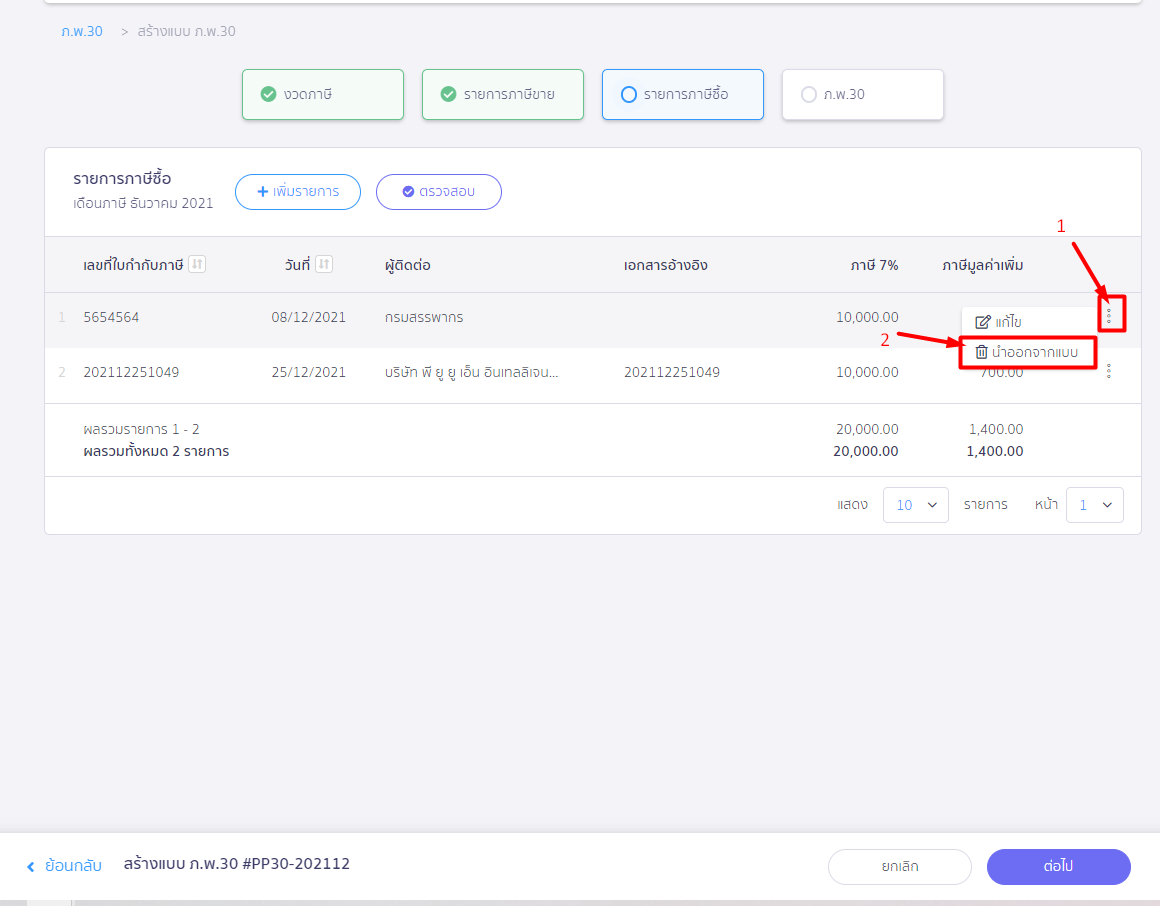The width and height of the screenshot is (1160, 906).
Task: Sort by tax invoice number column
Action: 197,265
